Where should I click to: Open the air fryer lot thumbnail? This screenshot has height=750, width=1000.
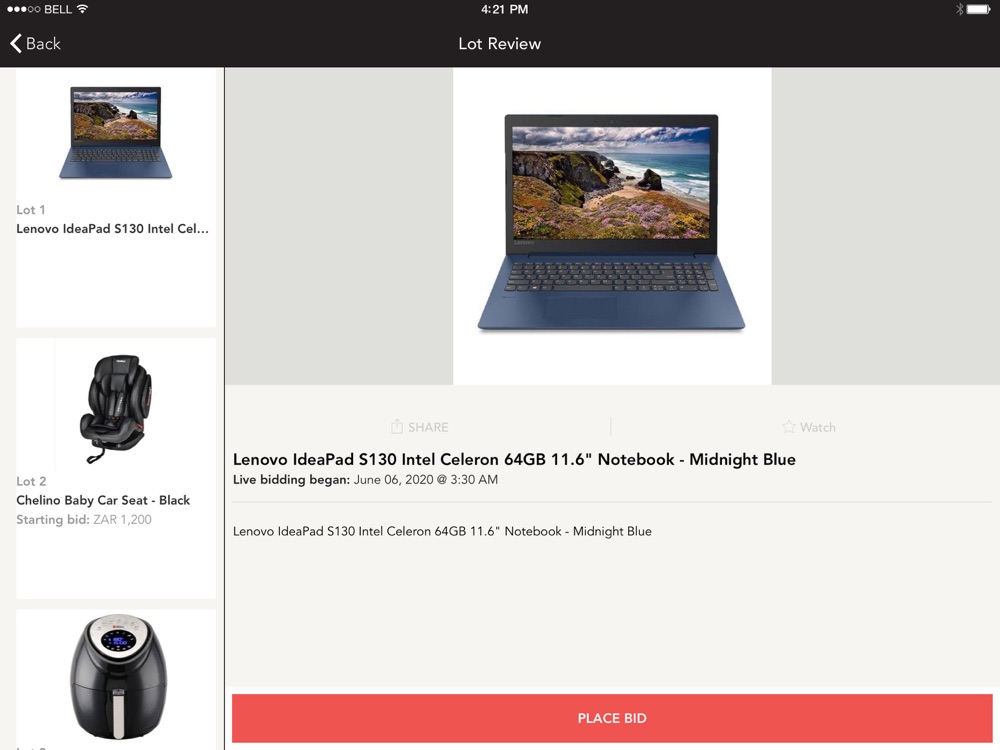116,677
